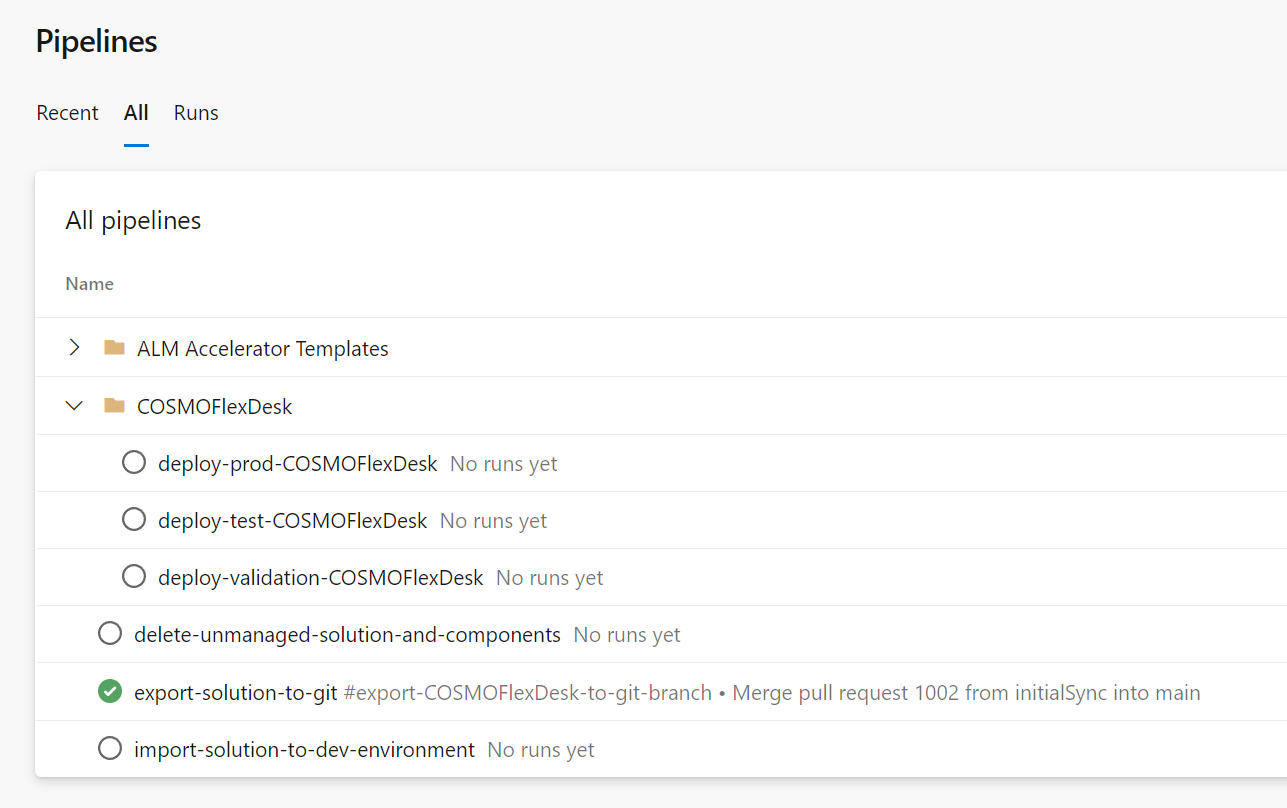
Task: Switch to the Recent tab
Action: pyautogui.click(x=66, y=113)
